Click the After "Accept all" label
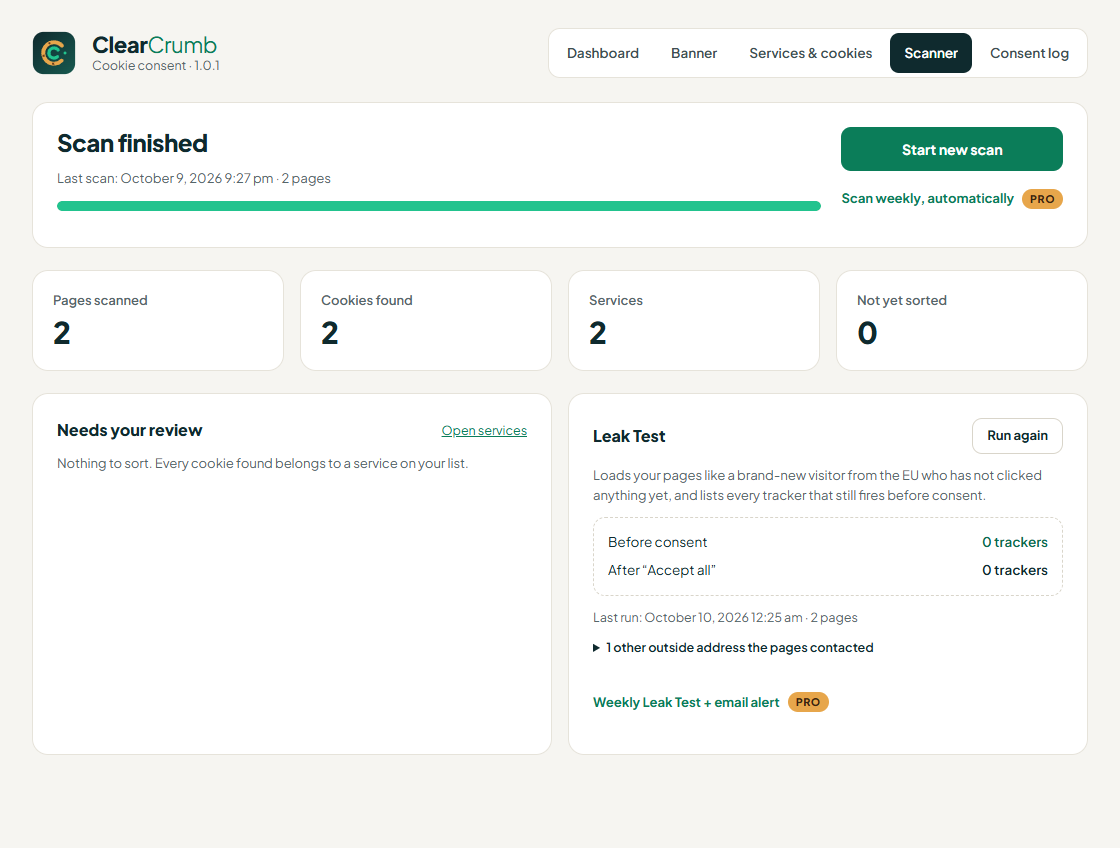 (661, 570)
